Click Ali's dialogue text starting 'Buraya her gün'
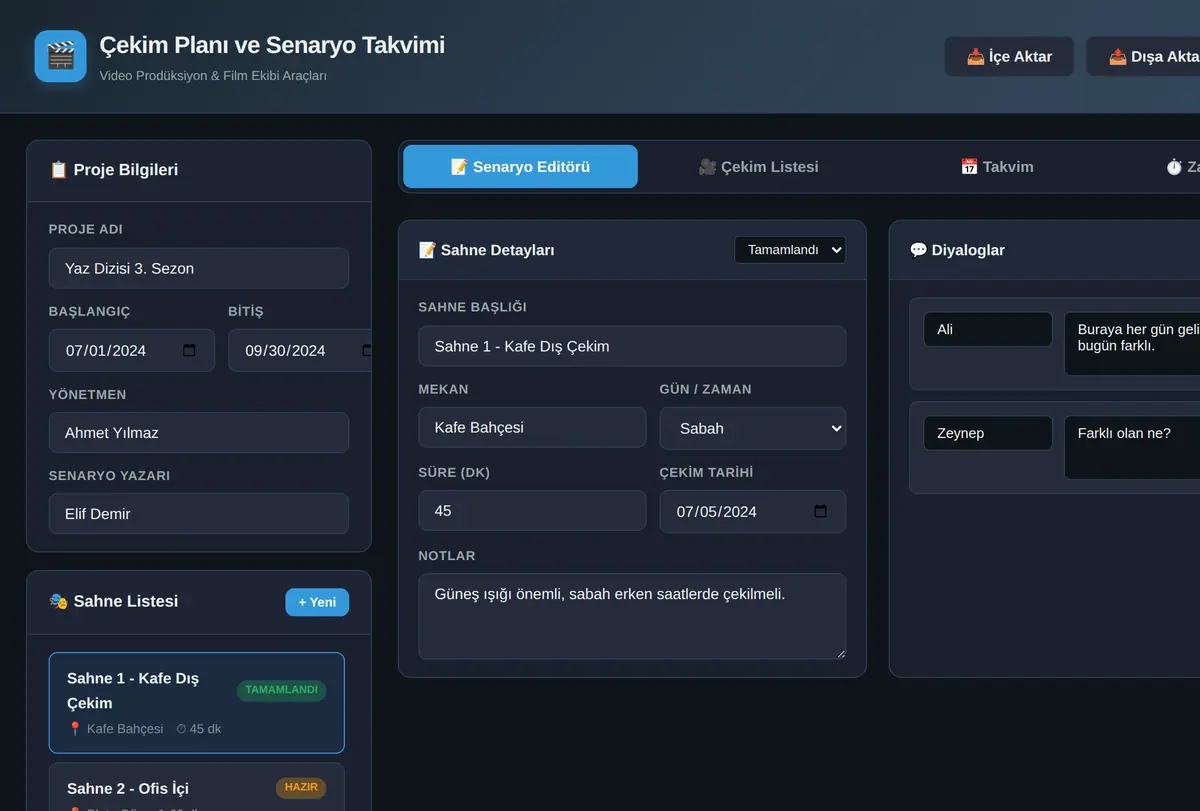The height and width of the screenshot is (811, 1200). point(1132,344)
